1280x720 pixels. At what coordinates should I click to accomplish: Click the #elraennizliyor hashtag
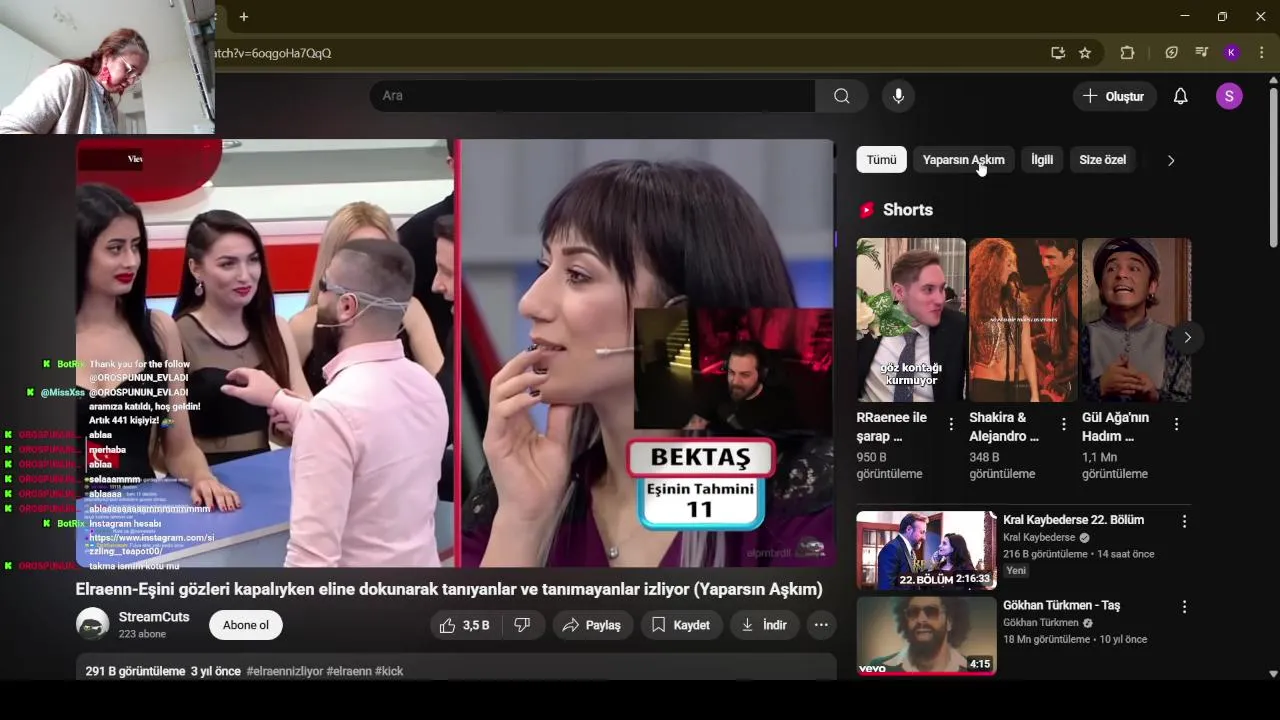coord(284,671)
